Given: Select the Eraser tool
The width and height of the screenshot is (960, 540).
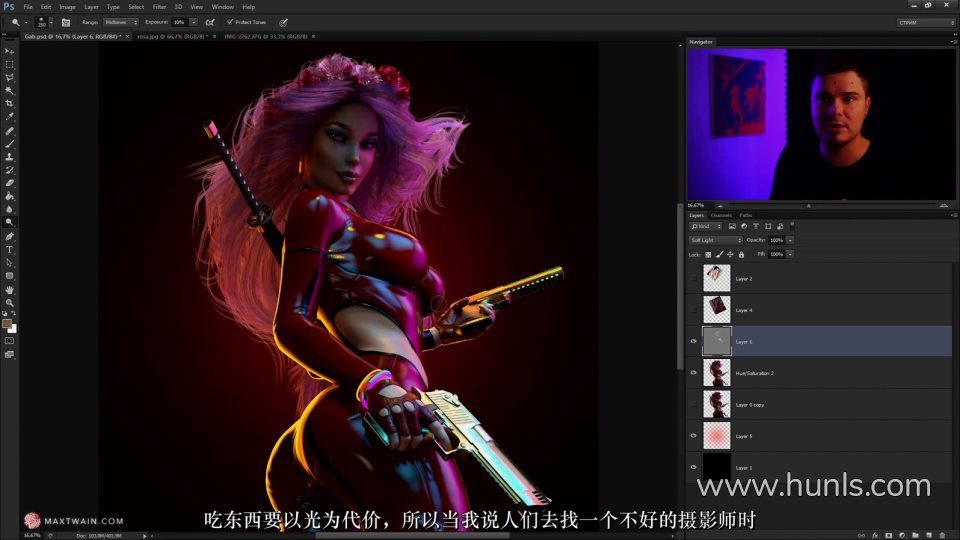Looking at the screenshot, I should (x=9, y=183).
